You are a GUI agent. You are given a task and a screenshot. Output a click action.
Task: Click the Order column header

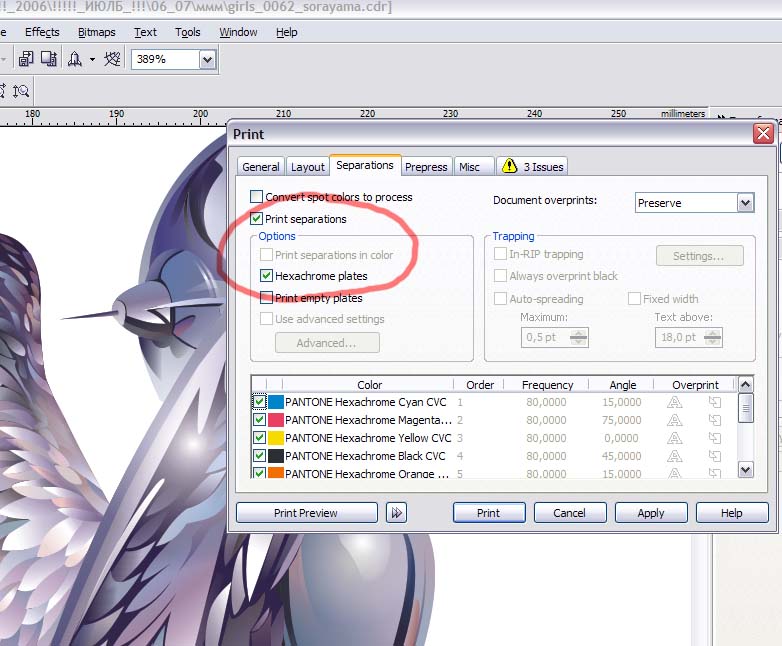(479, 385)
